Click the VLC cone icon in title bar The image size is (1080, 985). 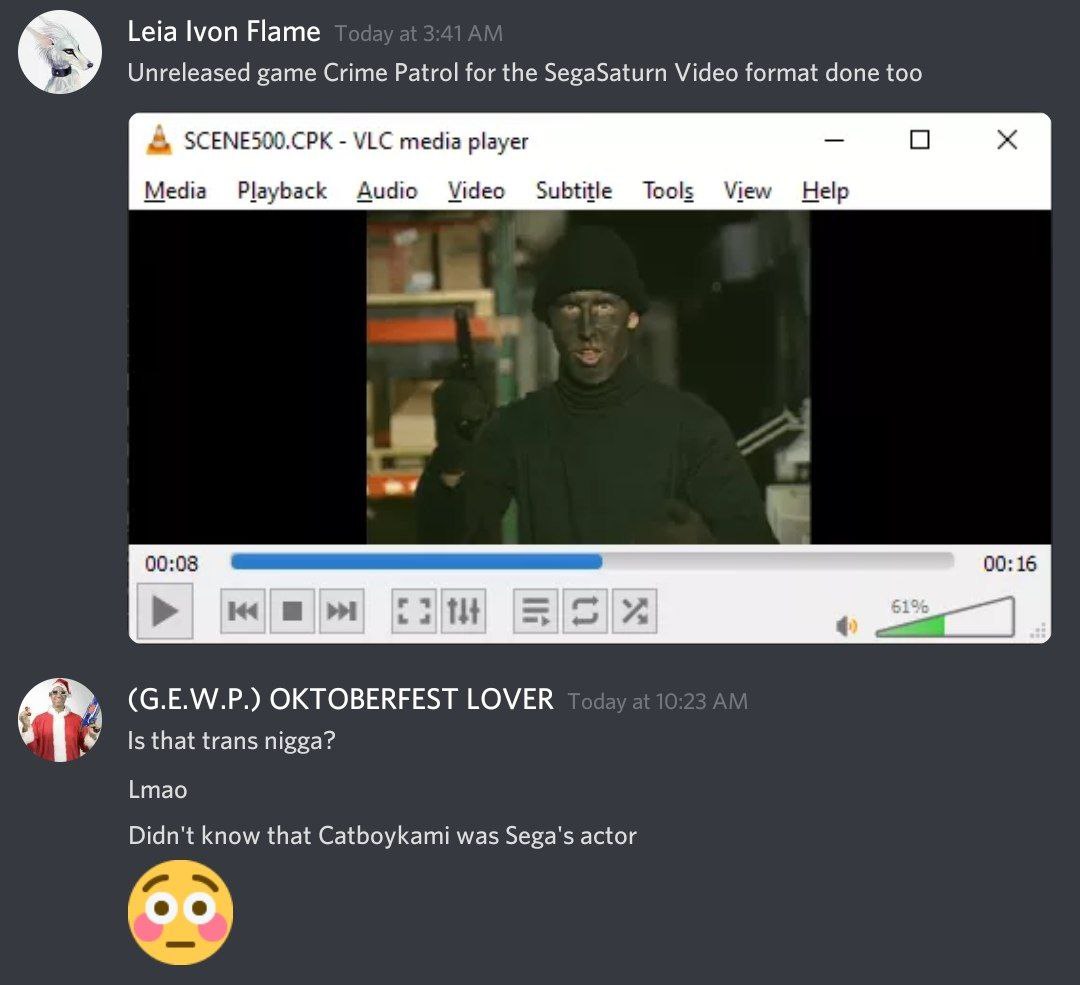[159, 140]
